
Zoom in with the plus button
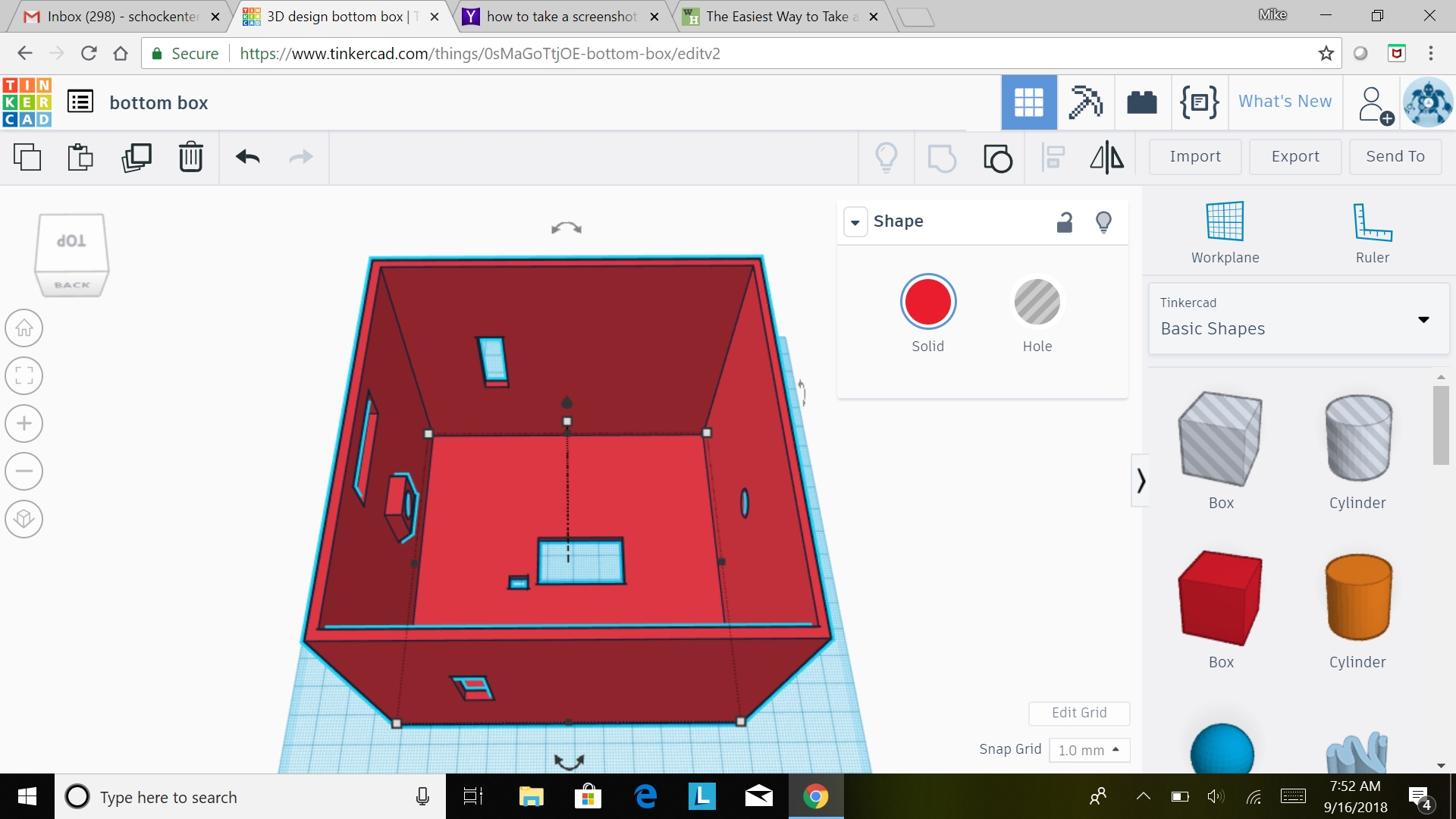pyautogui.click(x=24, y=423)
